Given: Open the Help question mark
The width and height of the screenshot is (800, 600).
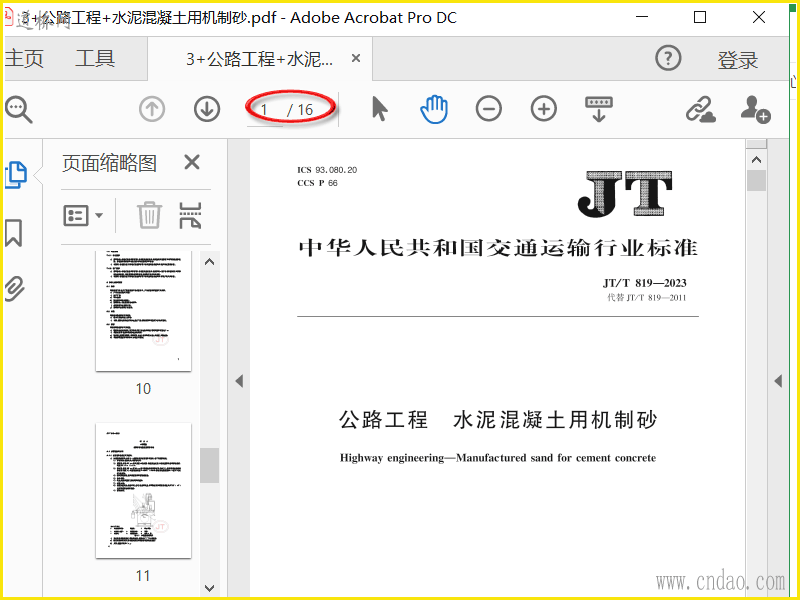Looking at the screenshot, I should pyautogui.click(x=668, y=59).
